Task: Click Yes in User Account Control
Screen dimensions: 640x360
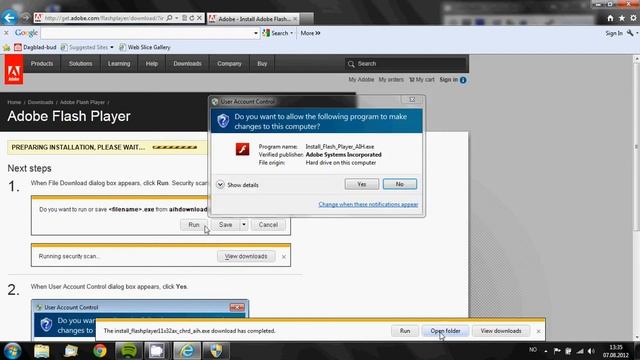Action: [x=362, y=184]
